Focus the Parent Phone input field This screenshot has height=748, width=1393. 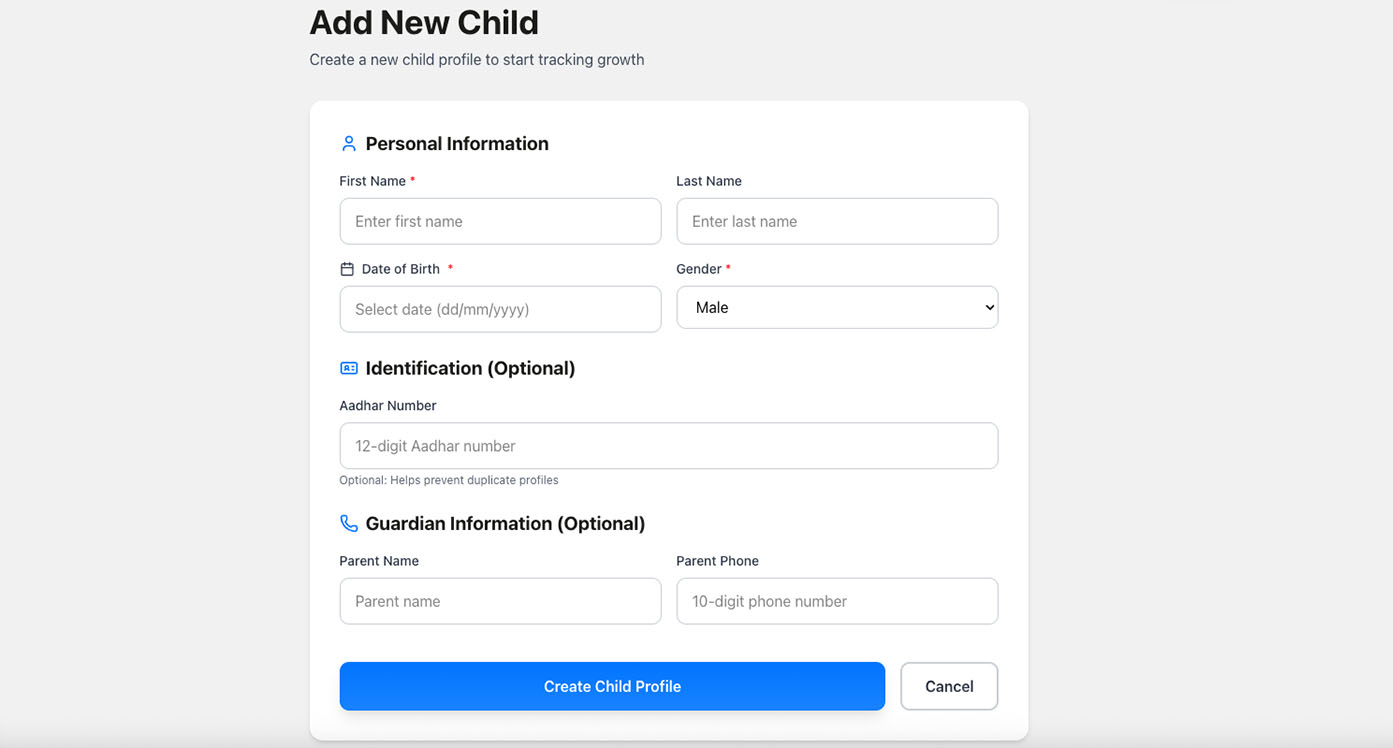837,601
